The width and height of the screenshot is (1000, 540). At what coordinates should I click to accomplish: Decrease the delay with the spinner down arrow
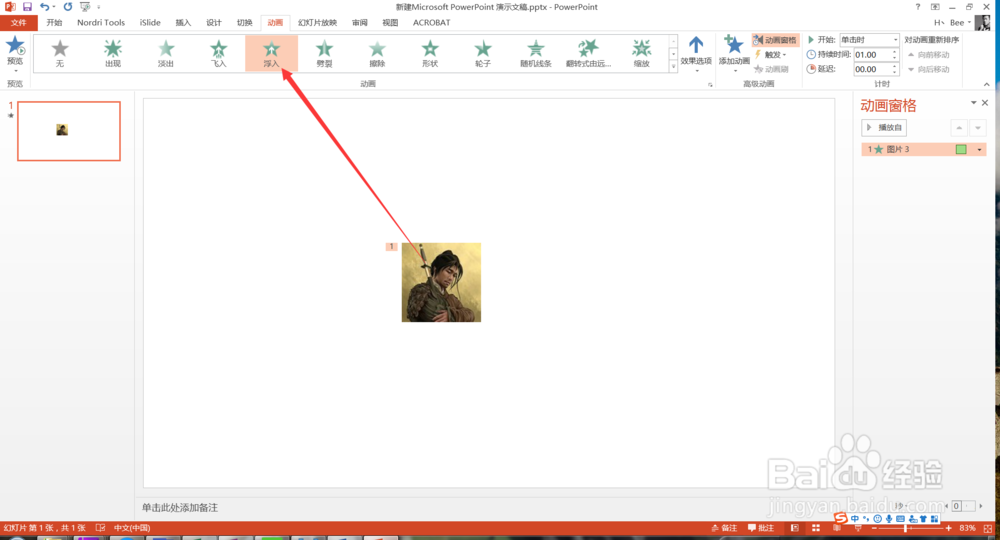point(894,72)
